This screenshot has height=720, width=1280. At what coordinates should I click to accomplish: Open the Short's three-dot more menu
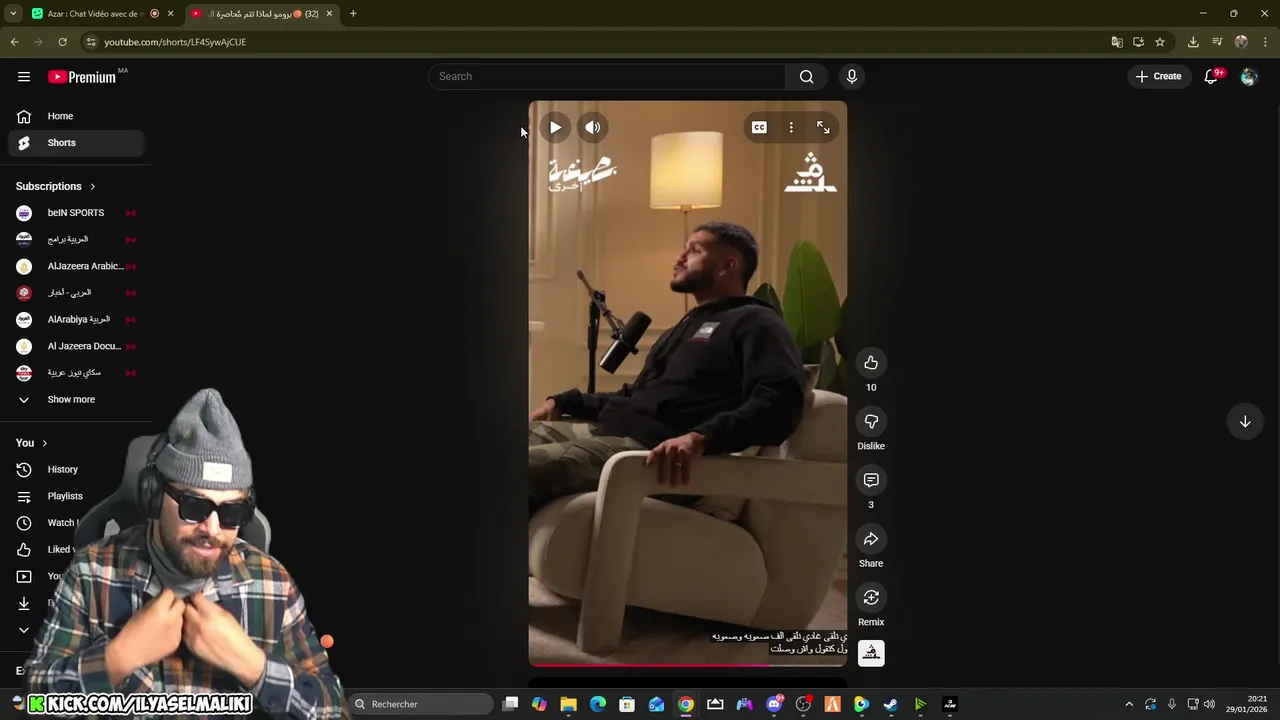pyautogui.click(x=791, y=127)
